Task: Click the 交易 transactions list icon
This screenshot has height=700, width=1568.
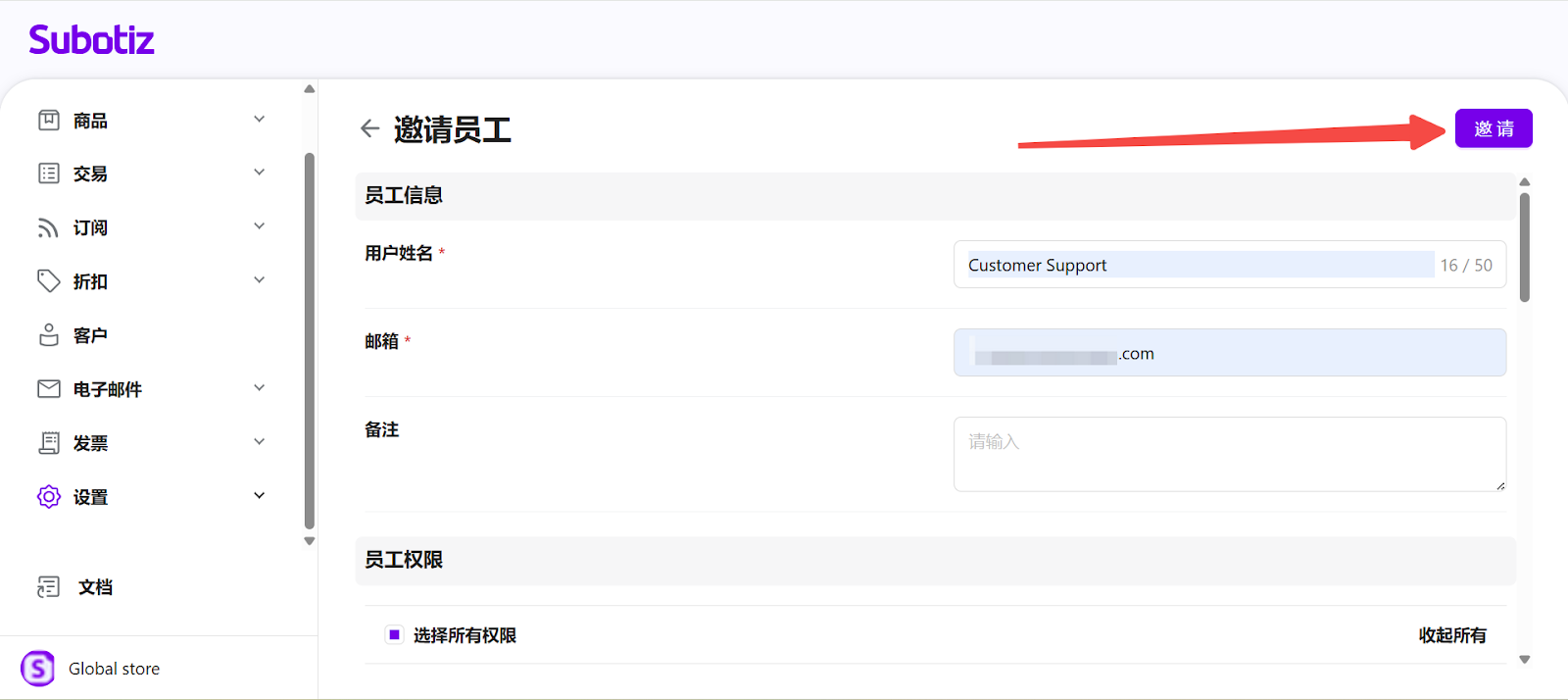Action: click(x=48, y=174)
